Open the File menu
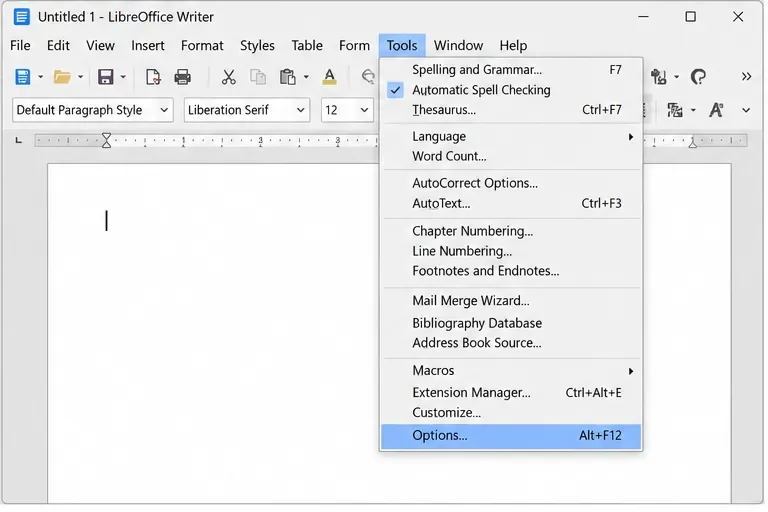This screenshot has height=512, width=768. 20,46
